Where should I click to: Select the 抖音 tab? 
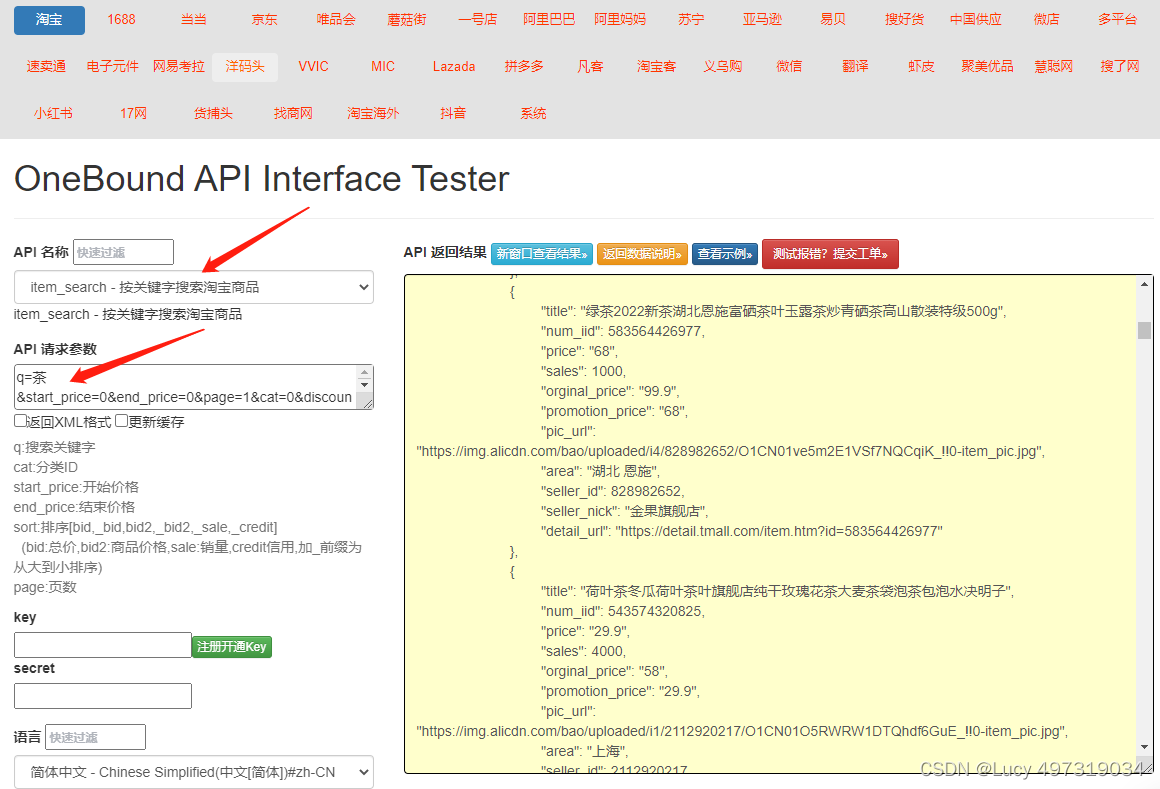click(453, 113)
